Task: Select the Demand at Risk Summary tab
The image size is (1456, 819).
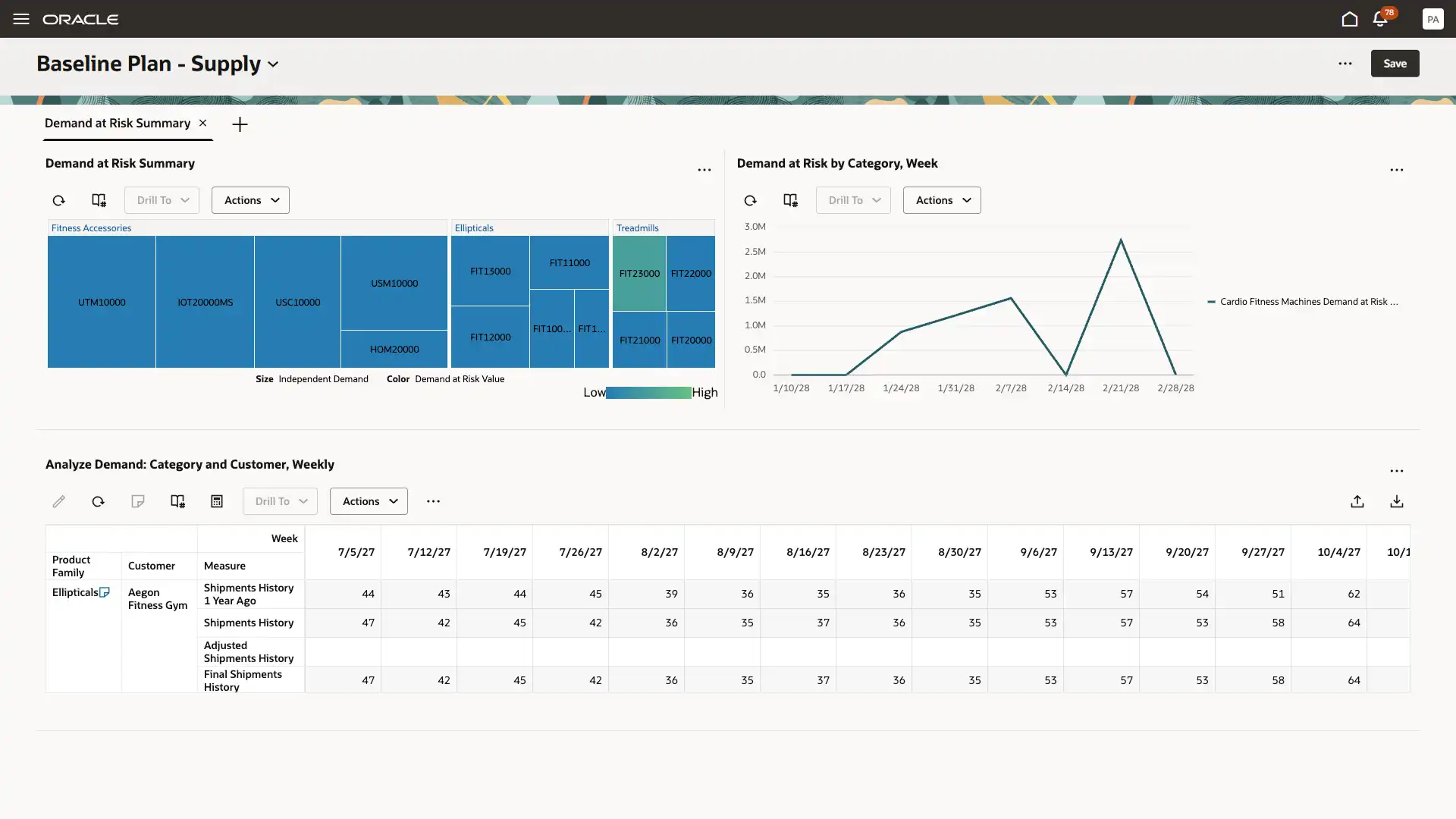Action: click(x=118, y=123)
